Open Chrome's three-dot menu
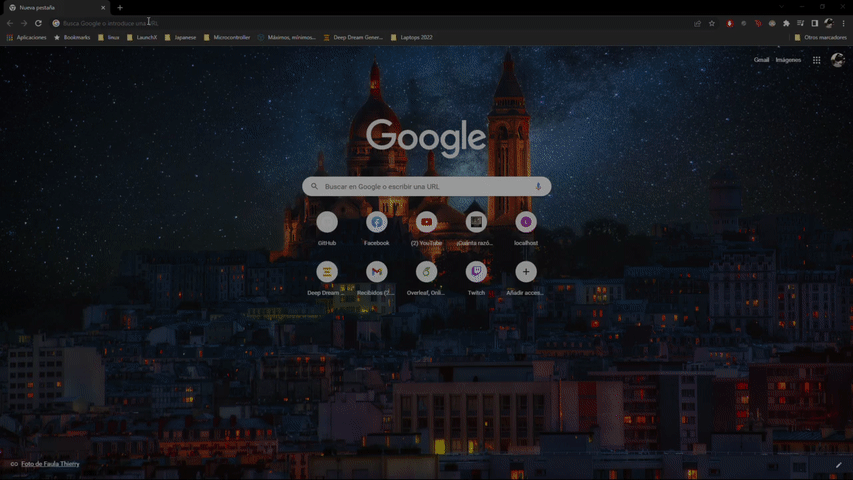The image size is (853, 480). 843,23
